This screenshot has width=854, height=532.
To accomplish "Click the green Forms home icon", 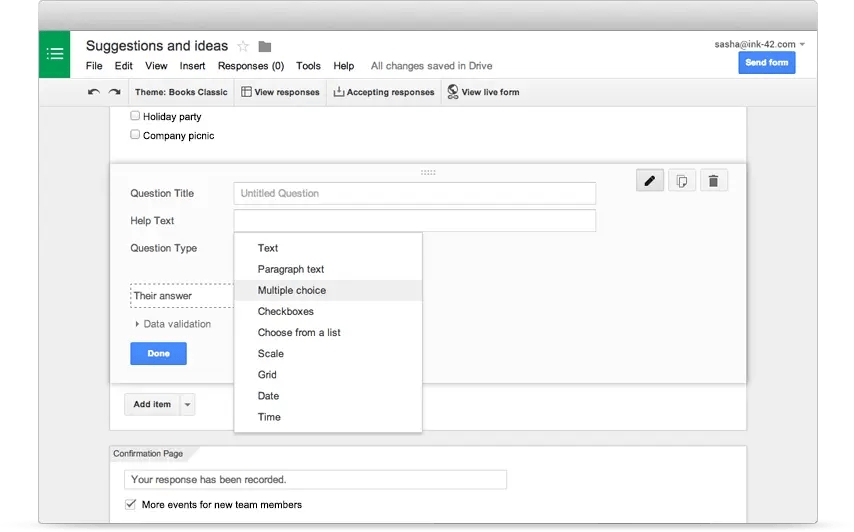I will tap(54, 54).
